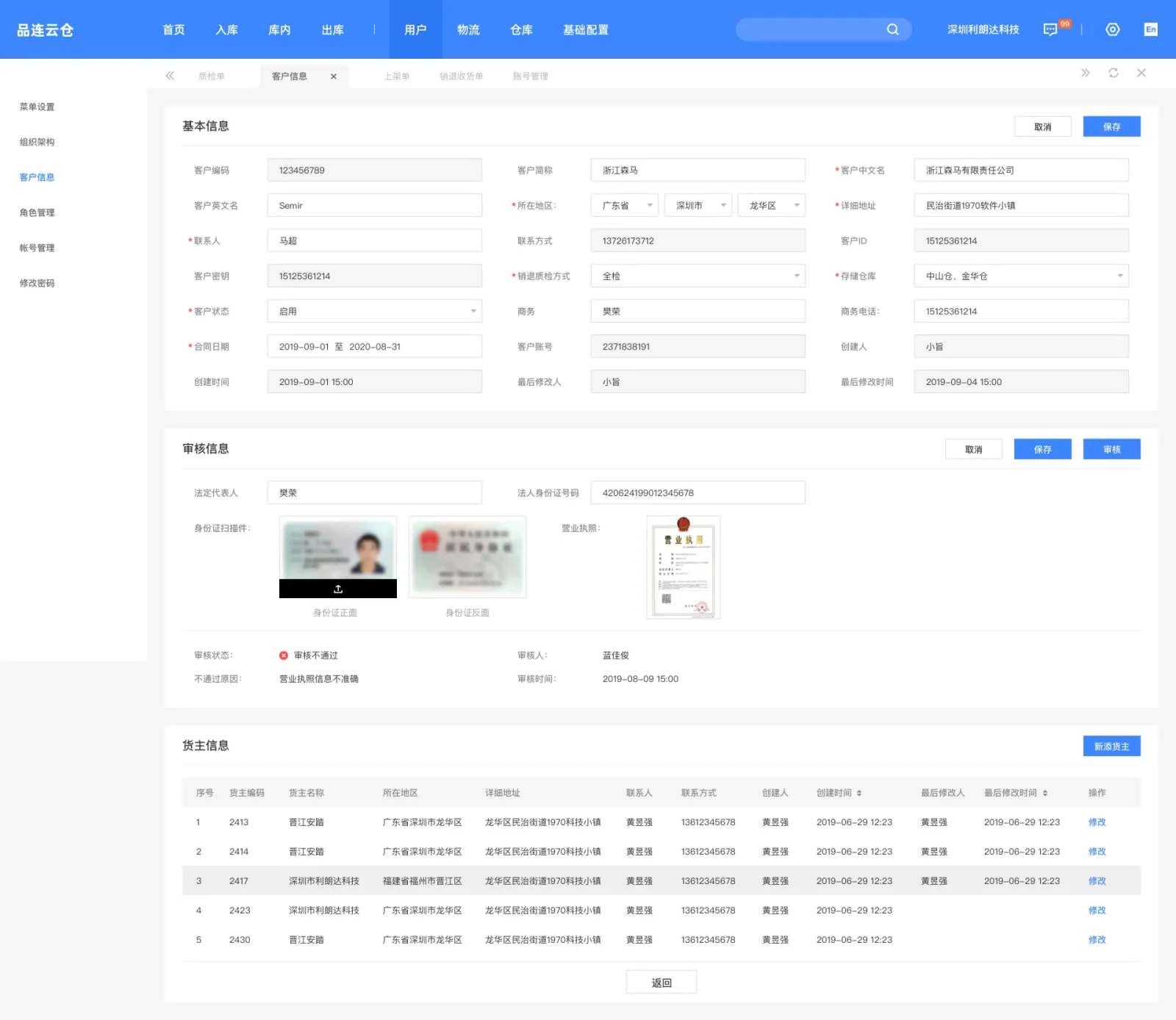Switch language with the En icon
1176x1020 pixels.
(1151, 29)
